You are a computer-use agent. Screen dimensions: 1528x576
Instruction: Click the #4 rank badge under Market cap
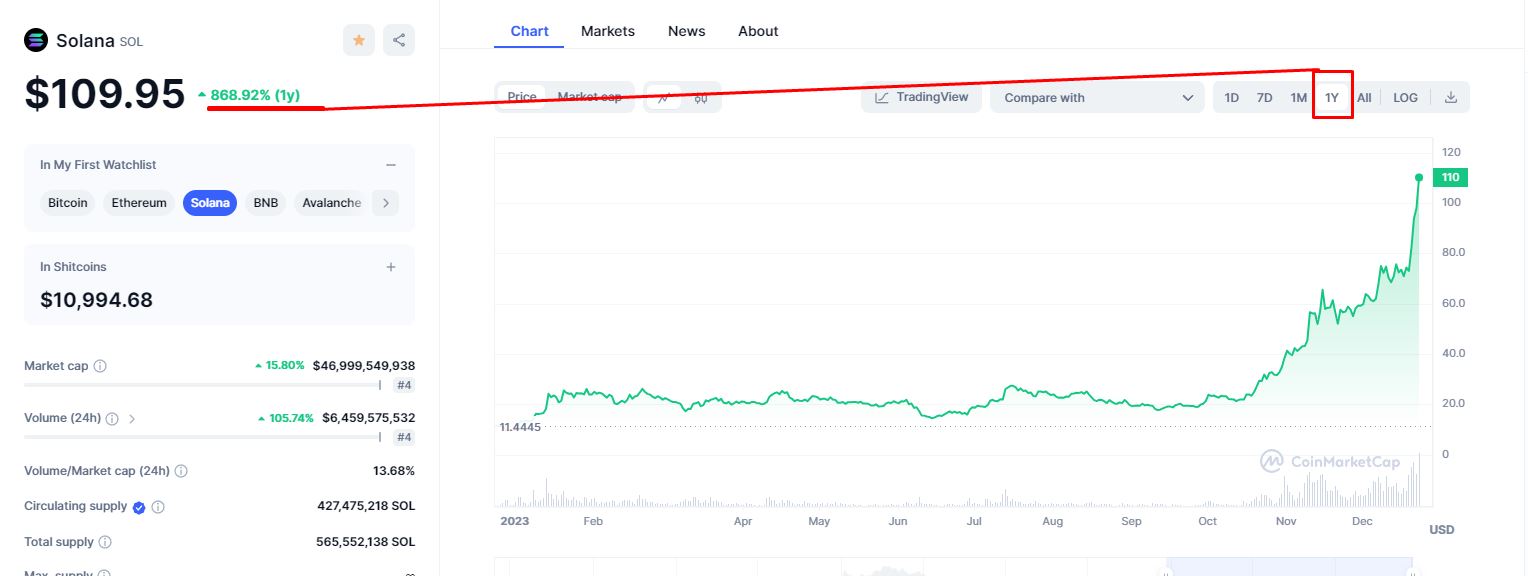404,385
